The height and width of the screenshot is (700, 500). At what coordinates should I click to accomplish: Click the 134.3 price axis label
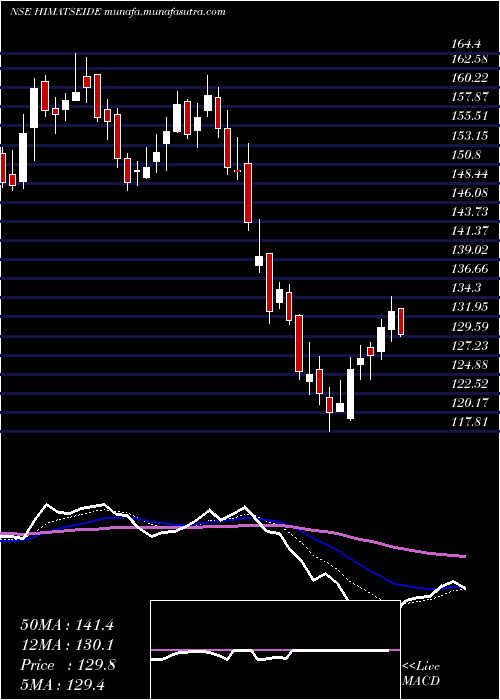(467, 288)
